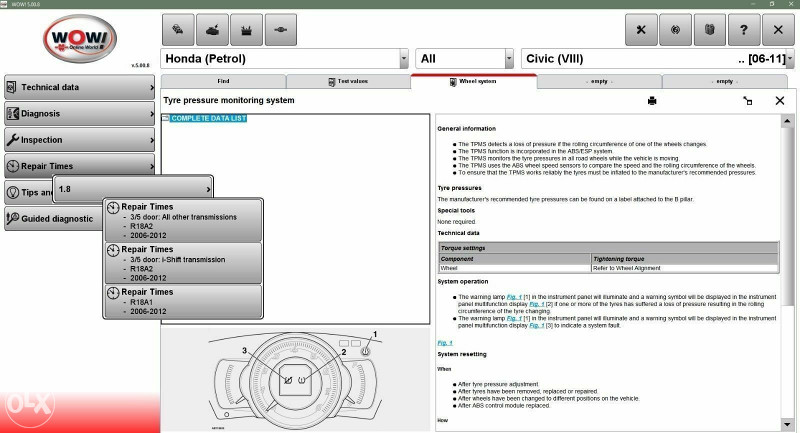The image size is (800, 433).
Task: Expand the Diagnosis submenu arrow
Action: [152, 114]
